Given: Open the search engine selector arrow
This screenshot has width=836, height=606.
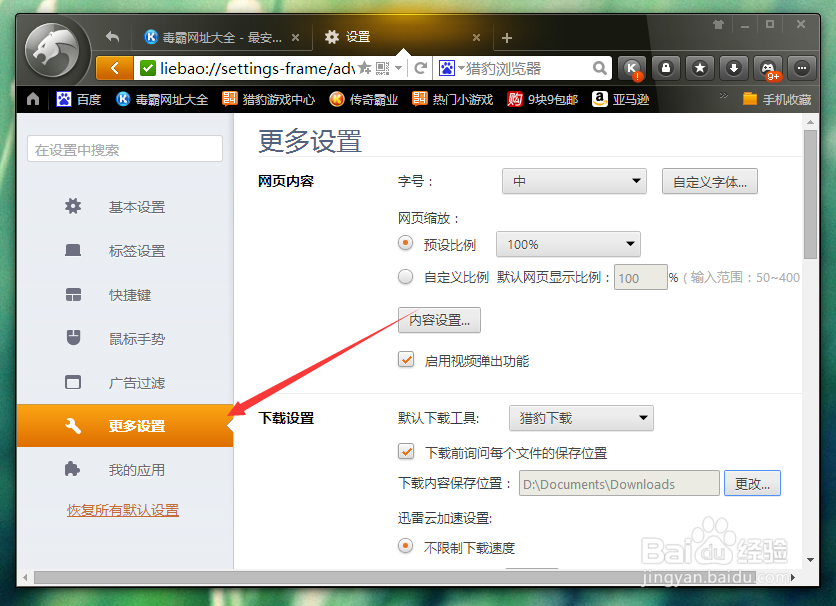Looking at the screenshot, I should click(460, 68).
